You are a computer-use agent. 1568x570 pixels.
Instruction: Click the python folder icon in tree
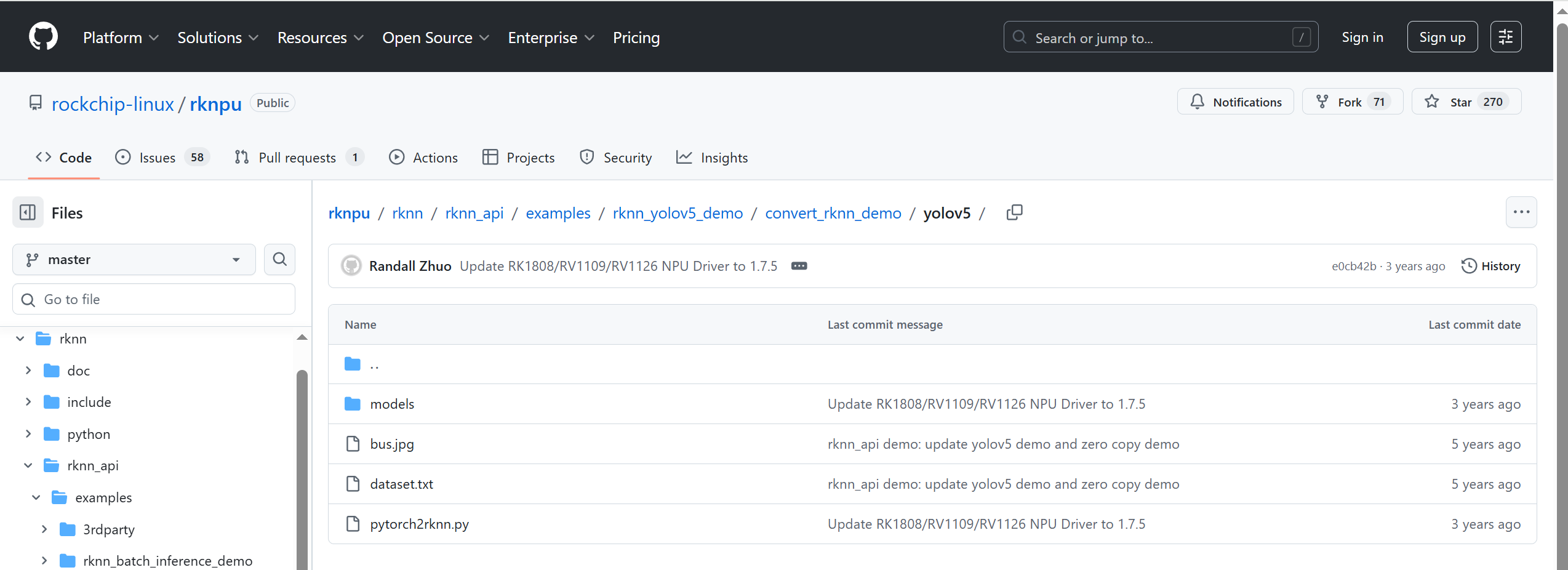coord(52,434)
